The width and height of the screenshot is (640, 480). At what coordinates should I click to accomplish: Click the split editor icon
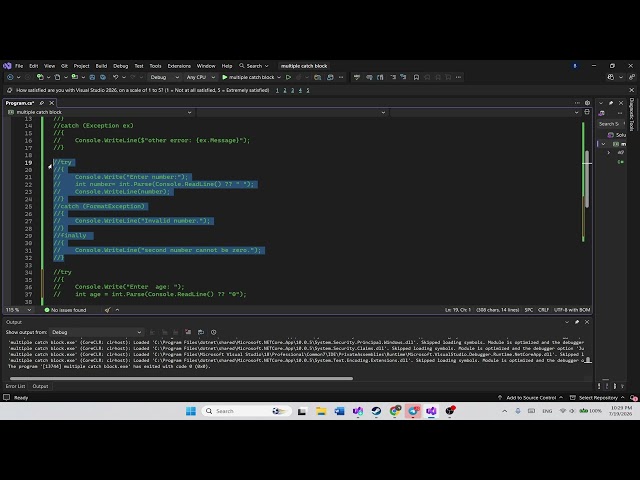point(587,112)
